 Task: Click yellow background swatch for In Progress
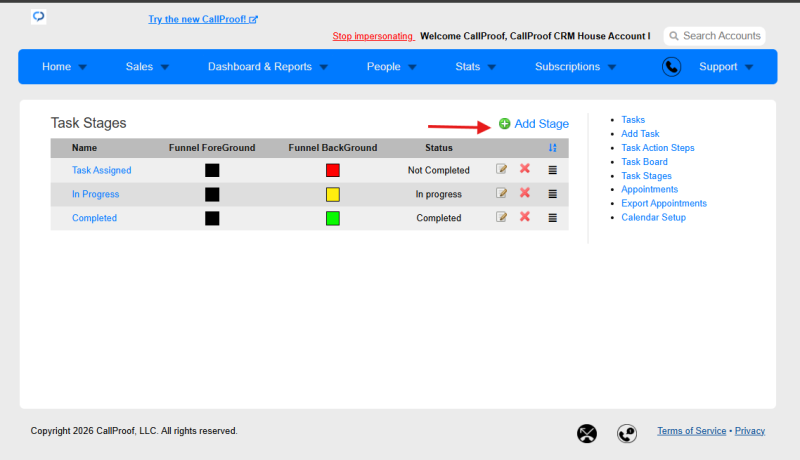[333, 194]
